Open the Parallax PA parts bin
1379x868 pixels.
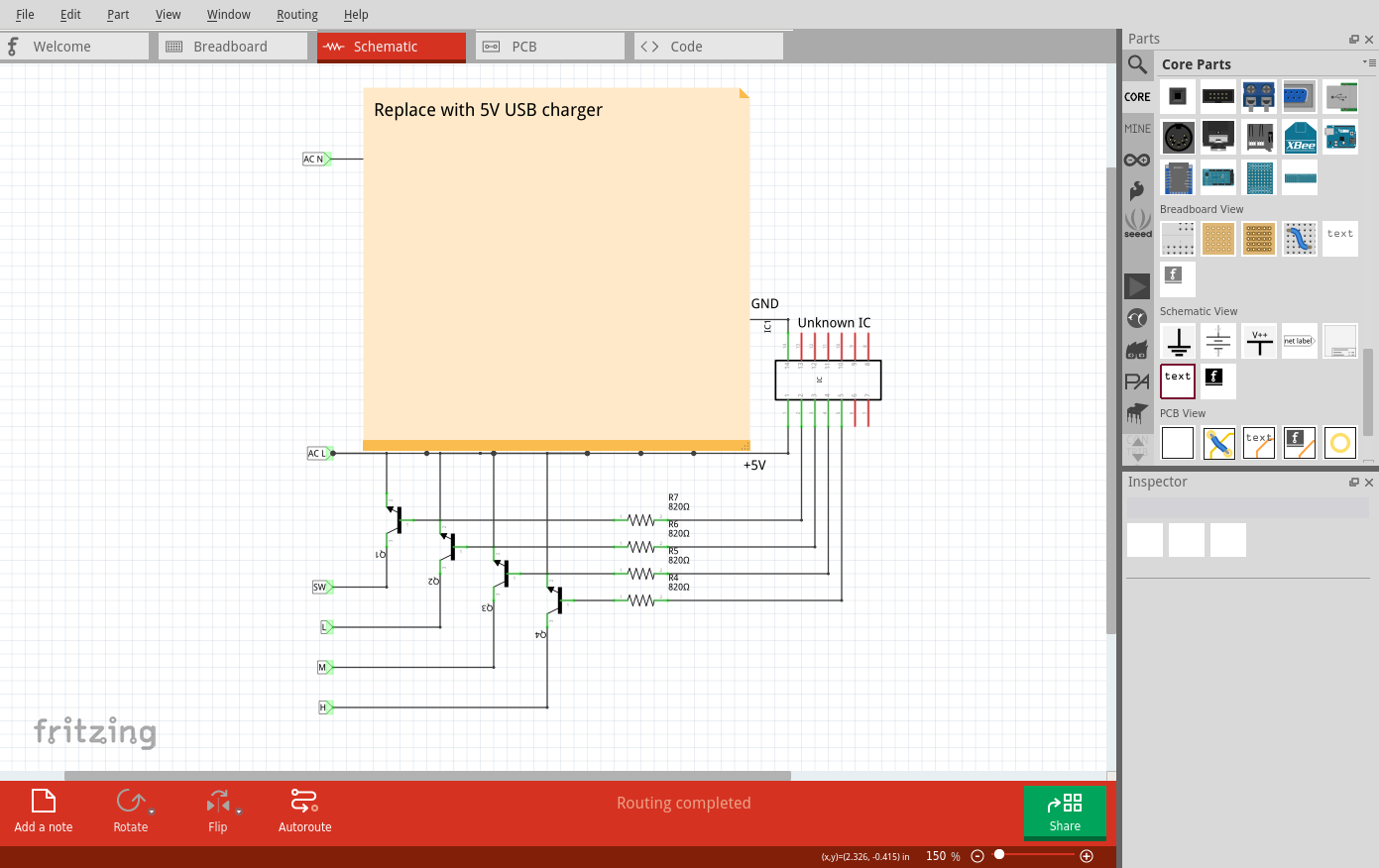pos(1137,381)
